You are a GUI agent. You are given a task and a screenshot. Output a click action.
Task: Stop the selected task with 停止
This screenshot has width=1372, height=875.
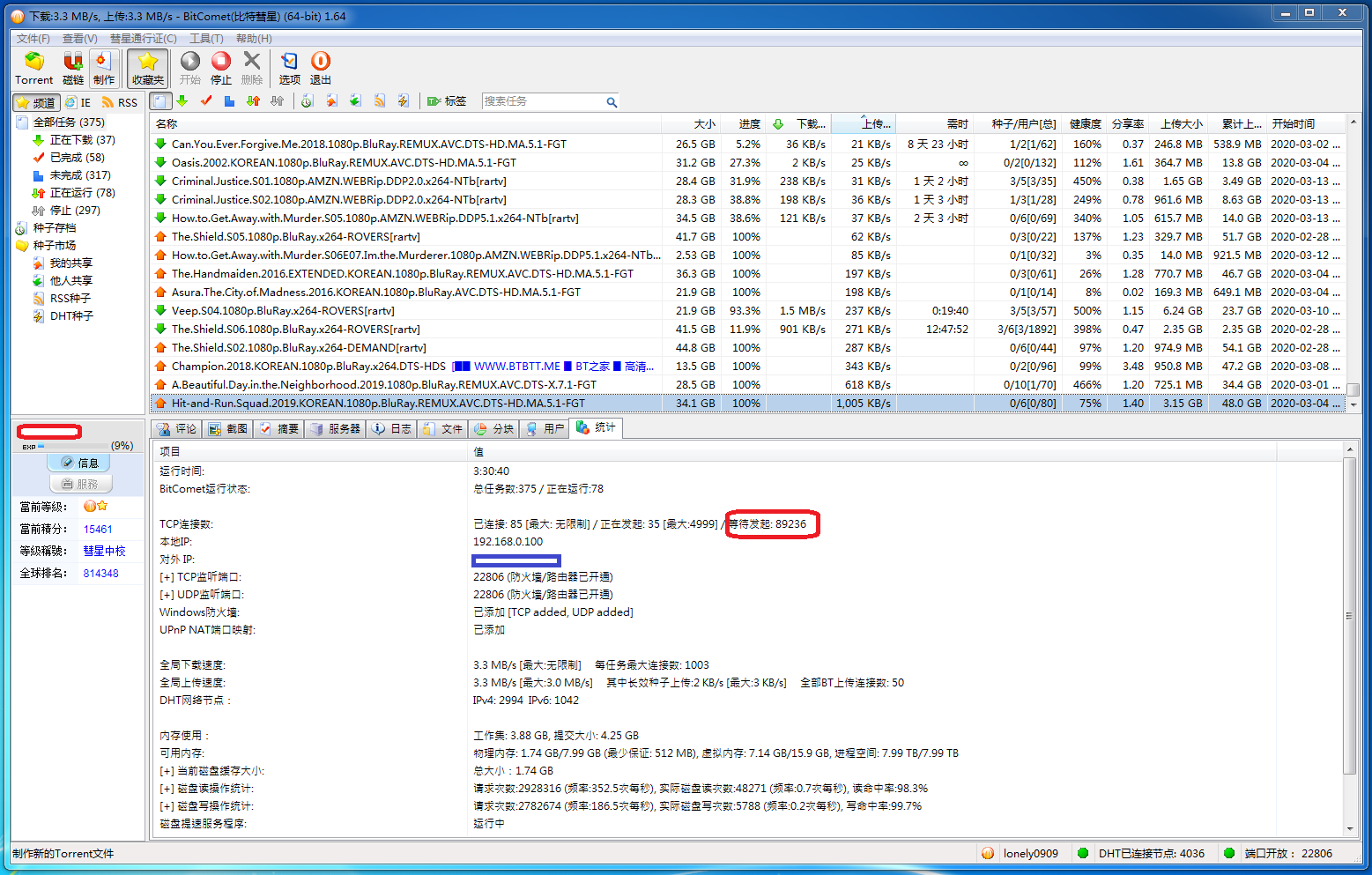pos(220,67)
